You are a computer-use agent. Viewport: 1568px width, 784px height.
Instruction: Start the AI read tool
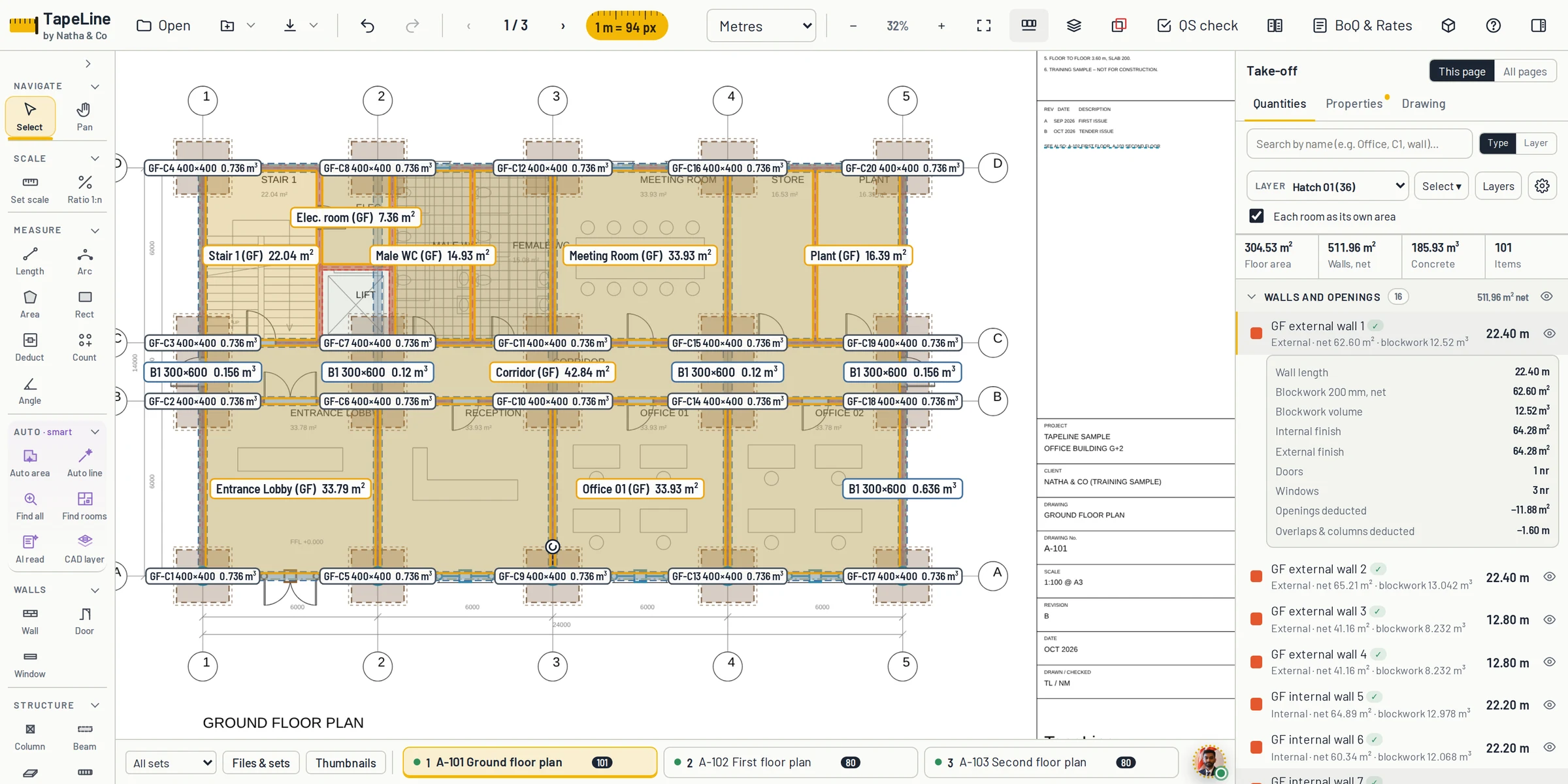[x=30, y=549]
